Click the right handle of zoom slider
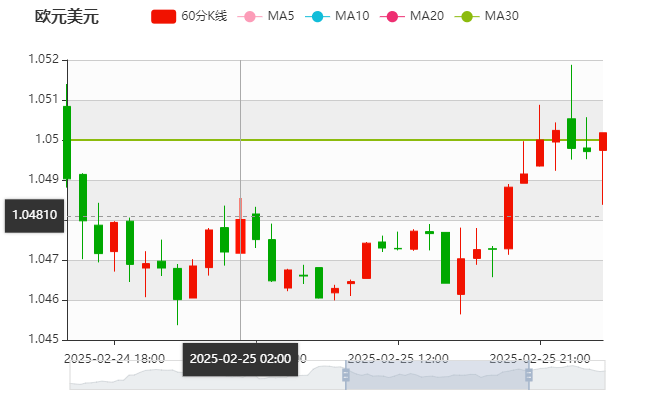670x400 pixels. click(x=530, y=376)
